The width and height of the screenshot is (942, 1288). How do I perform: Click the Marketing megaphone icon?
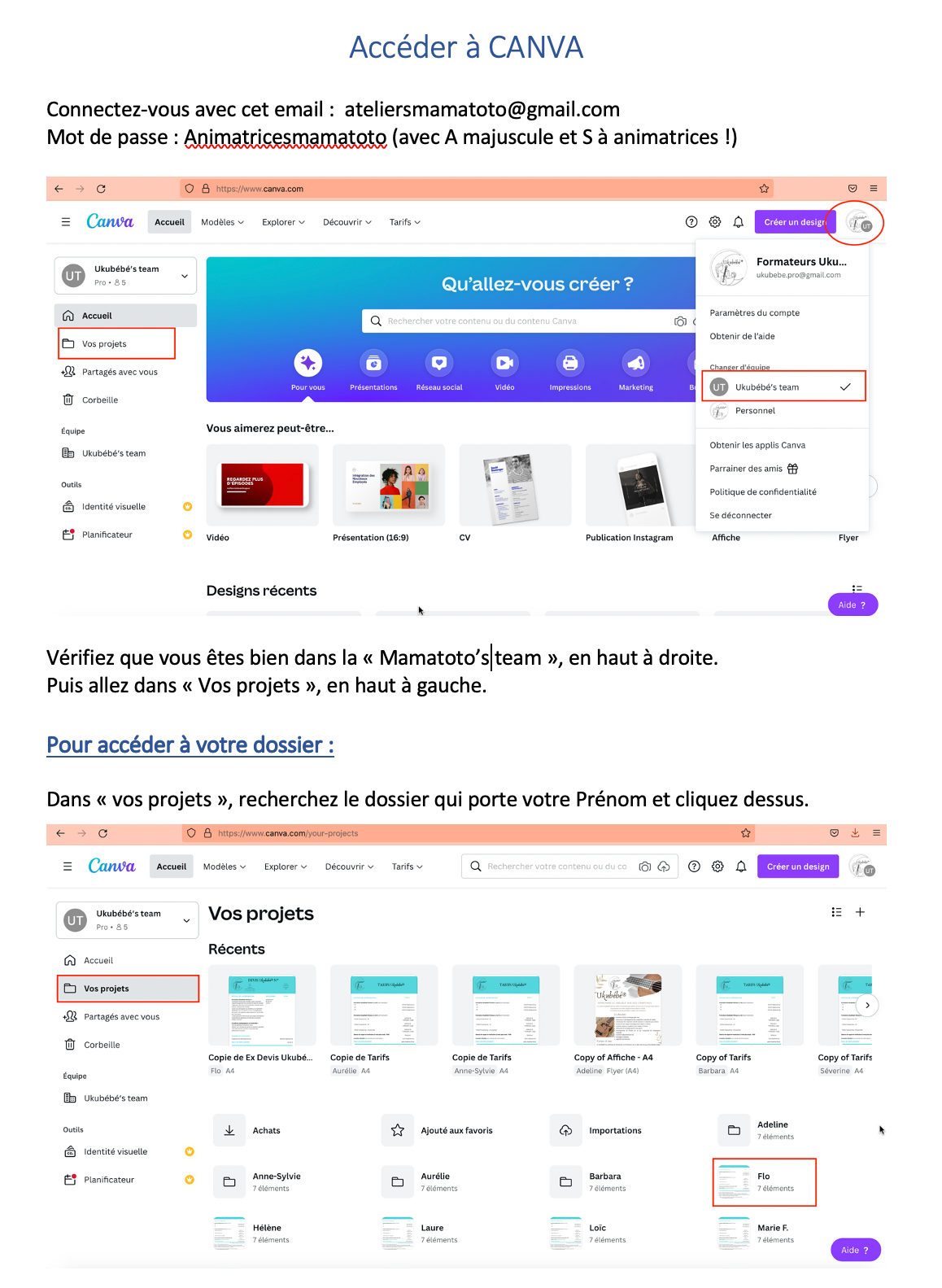[636, 363]
